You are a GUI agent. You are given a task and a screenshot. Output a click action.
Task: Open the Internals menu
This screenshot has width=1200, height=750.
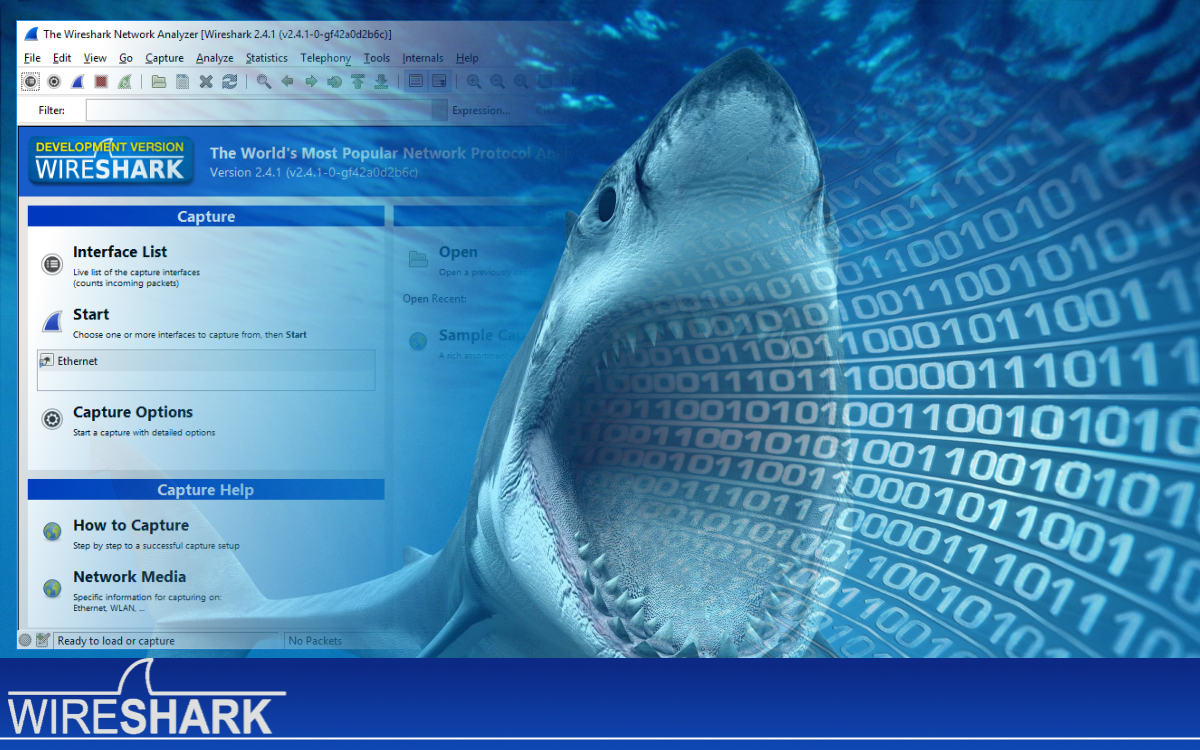423,58
